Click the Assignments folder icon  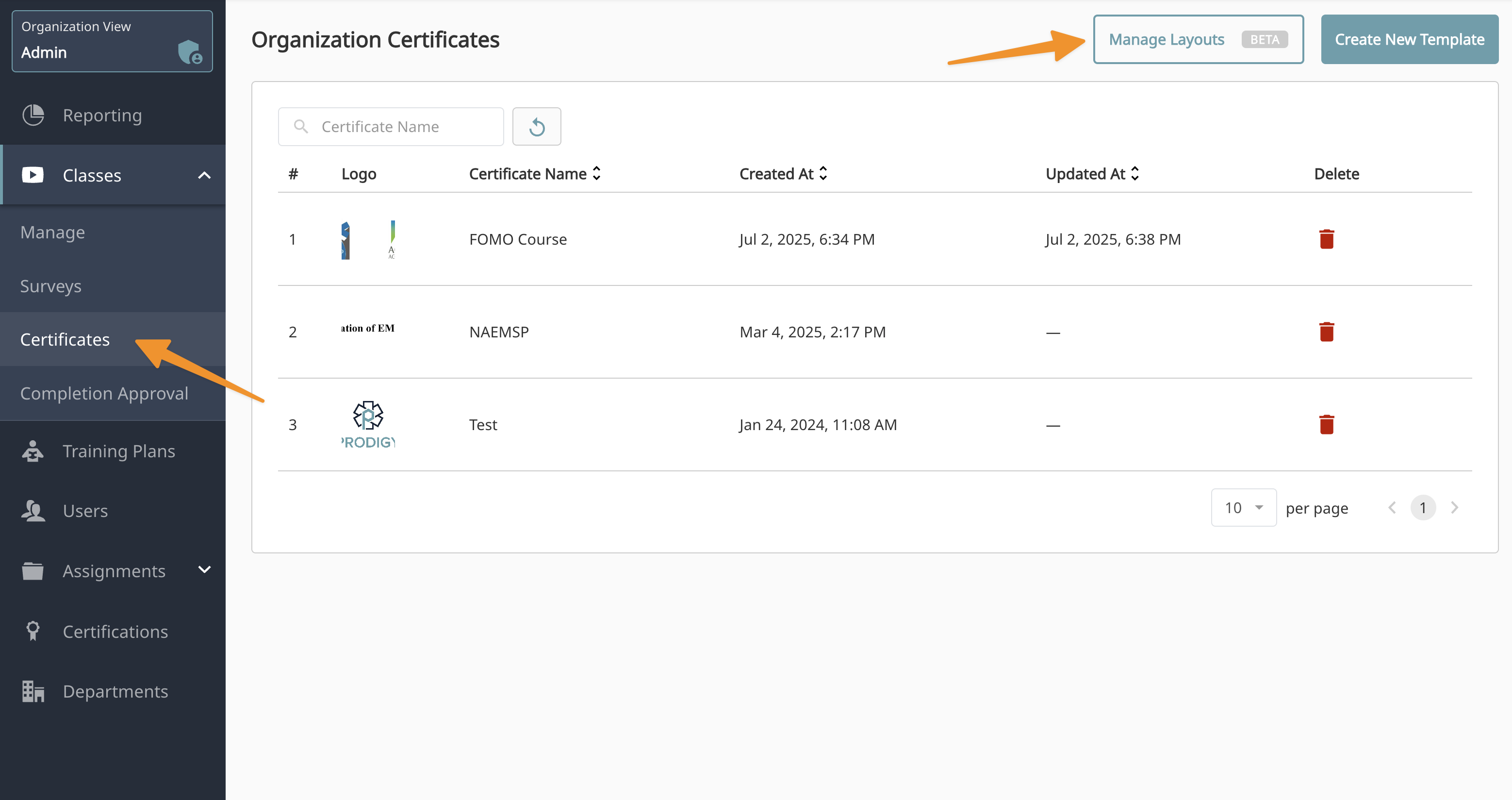tap(33, 571)
